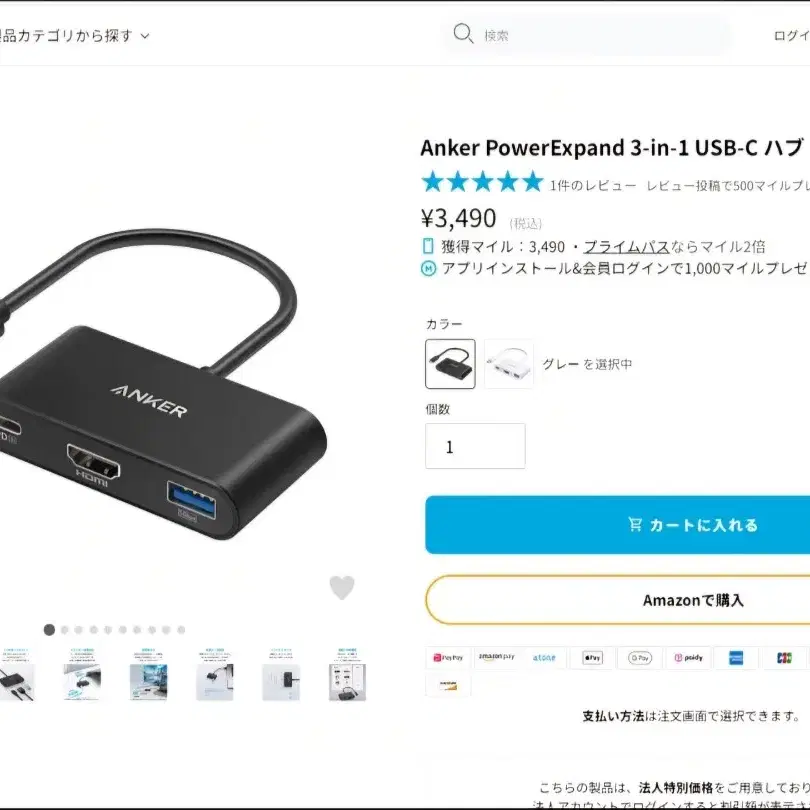Open the プライムパス link
This screenshot has width=810, height=810.
[626, 247]
